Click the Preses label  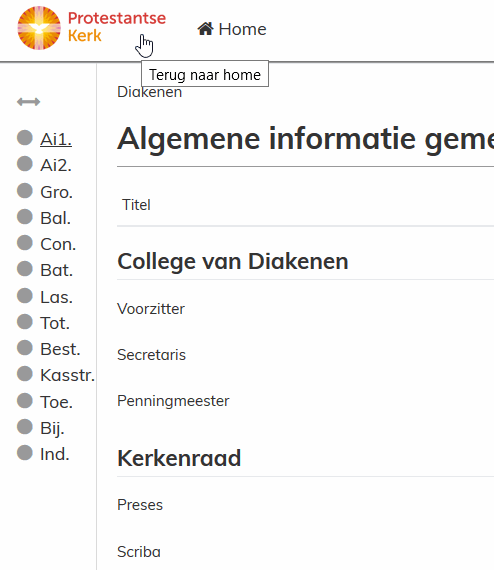(x=140, y=505)
